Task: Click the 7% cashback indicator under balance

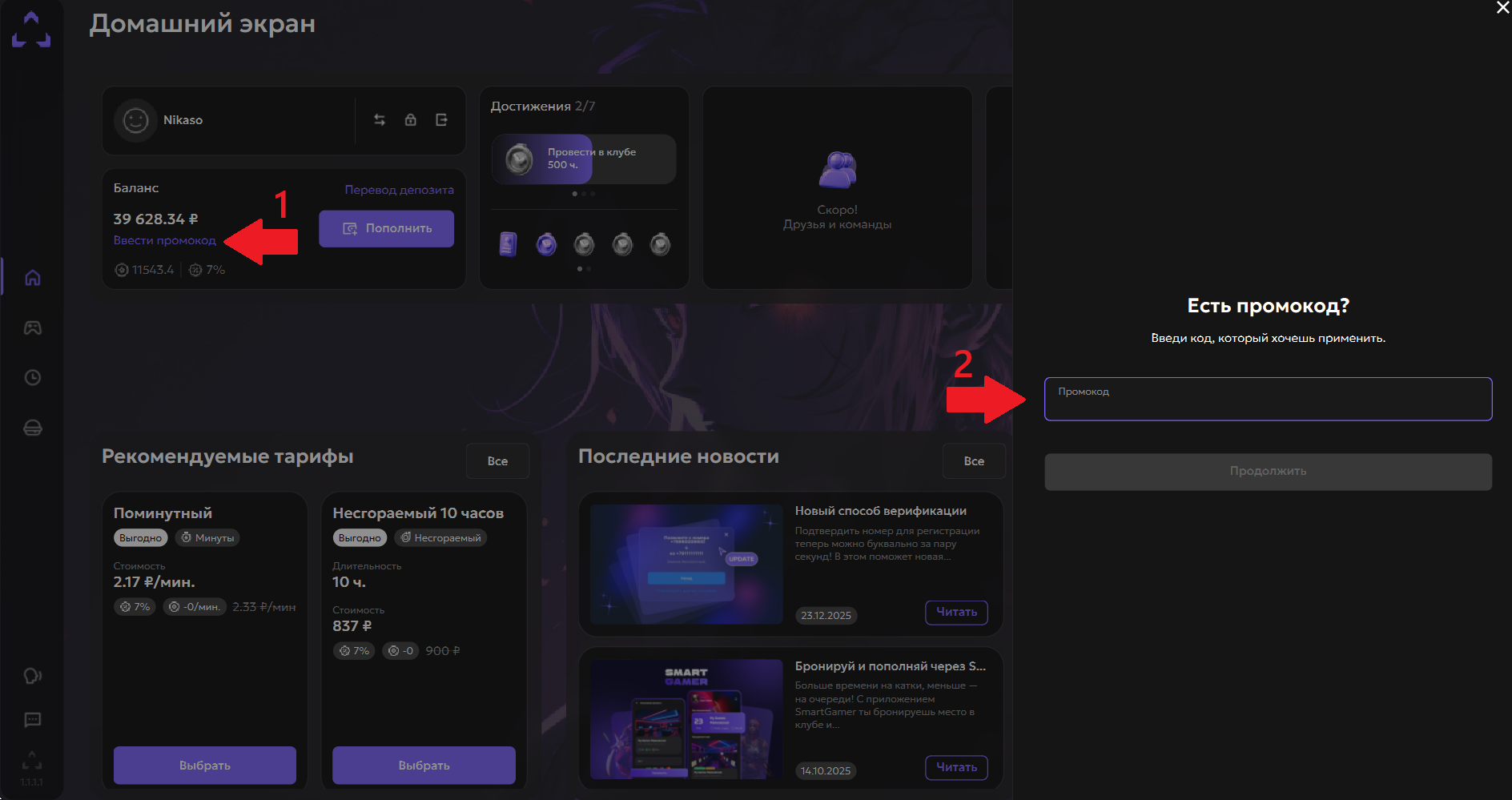Action: click(207, 270)
